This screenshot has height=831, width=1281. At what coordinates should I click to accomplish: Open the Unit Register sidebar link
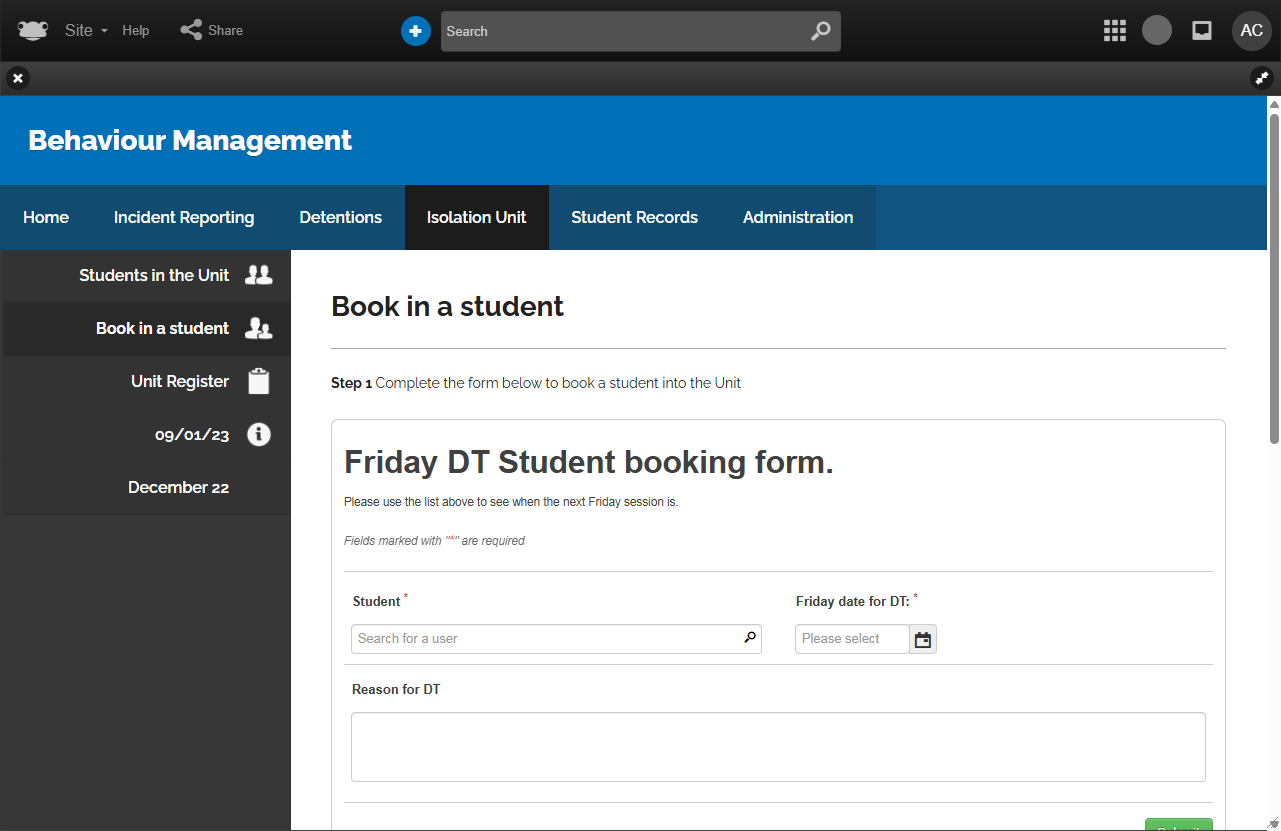(x=180, y=381)
